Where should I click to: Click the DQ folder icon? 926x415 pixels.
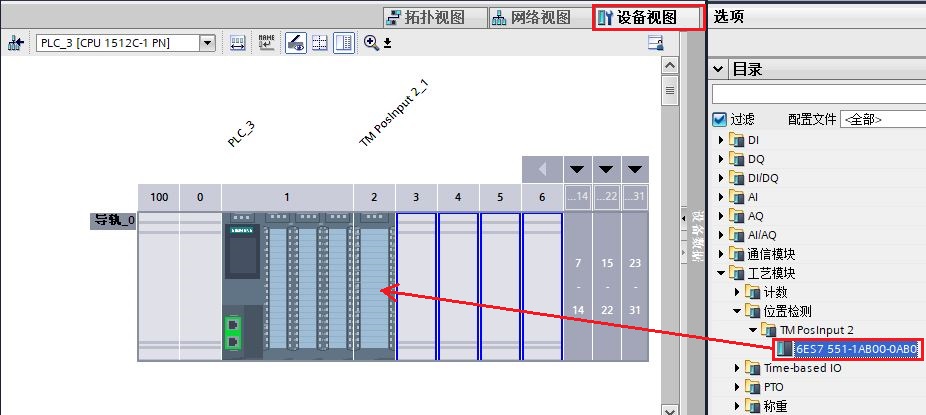pos(736,159)
